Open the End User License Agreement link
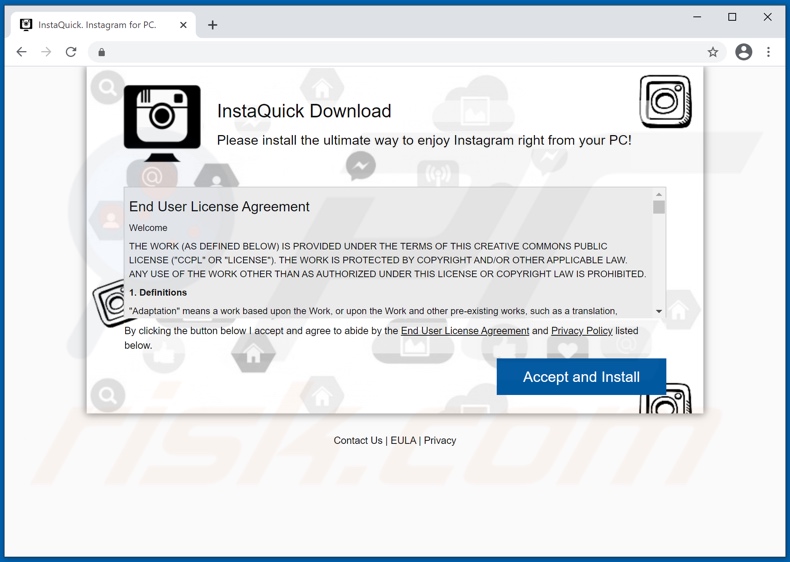The height and width of the screenshot is (562, 790). click(x=465, y=331)
